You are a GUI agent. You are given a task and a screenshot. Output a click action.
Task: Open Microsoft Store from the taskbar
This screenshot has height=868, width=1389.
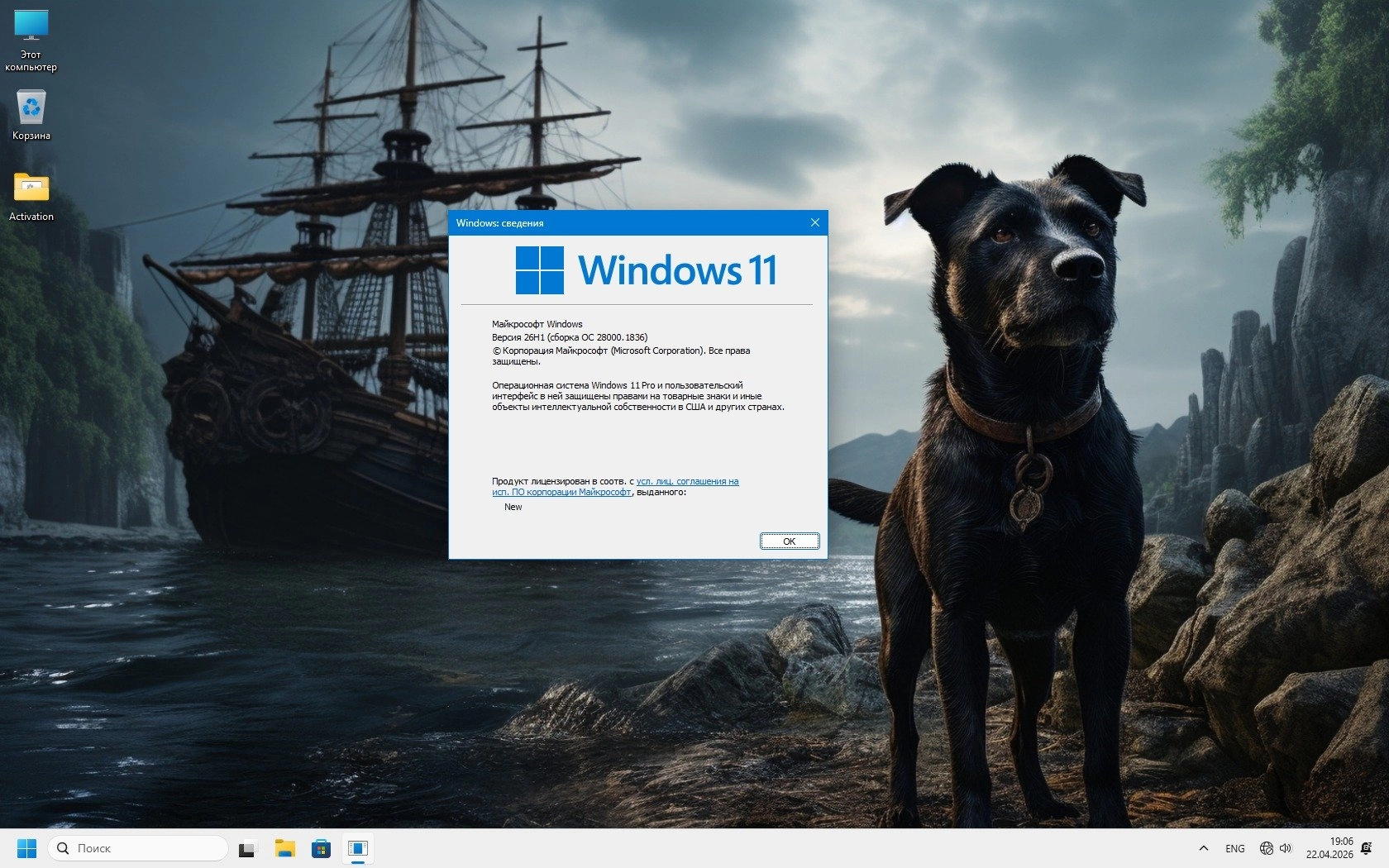(x=321, y=848)
